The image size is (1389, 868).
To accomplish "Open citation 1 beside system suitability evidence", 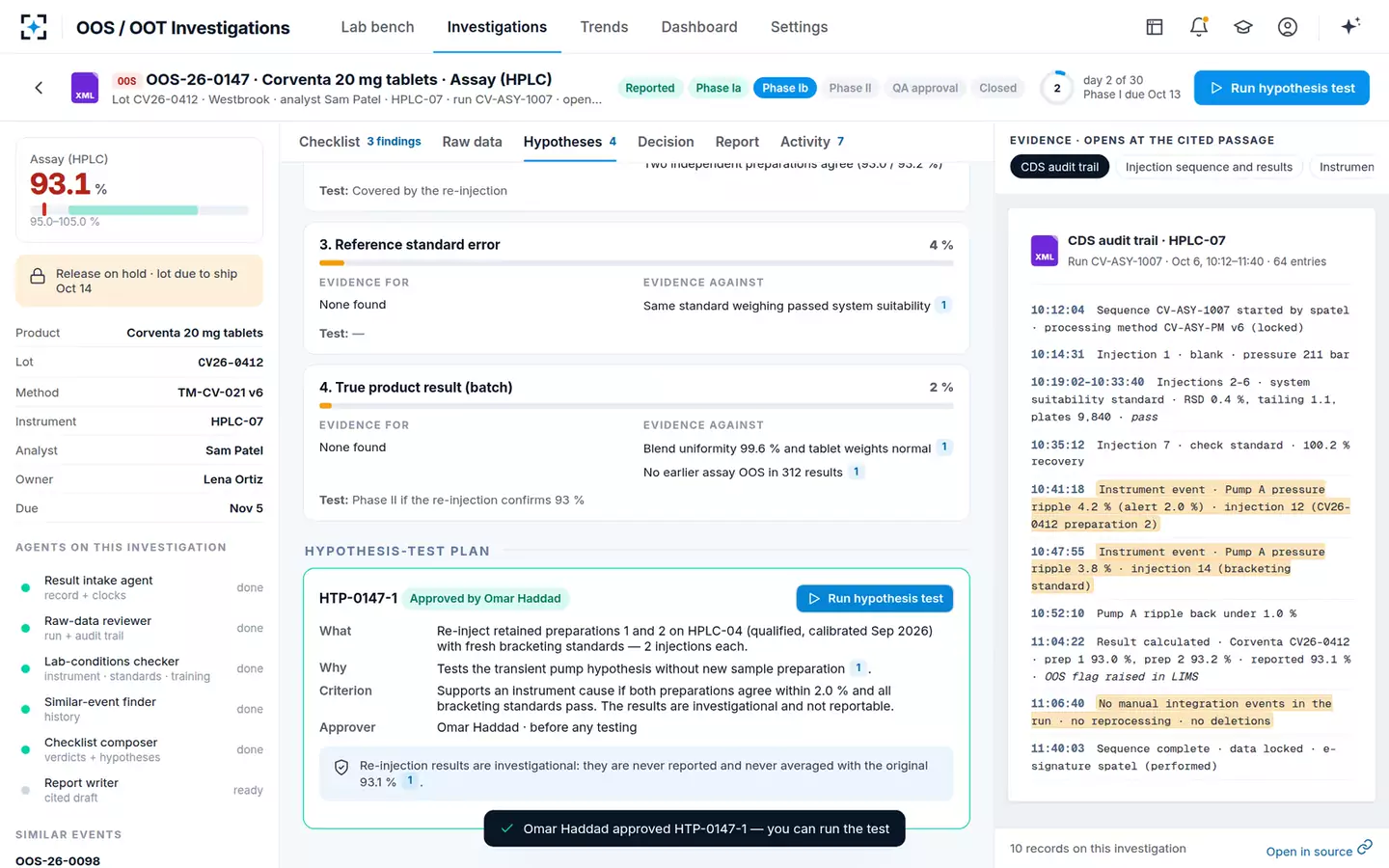I will (x=943, y=305).
